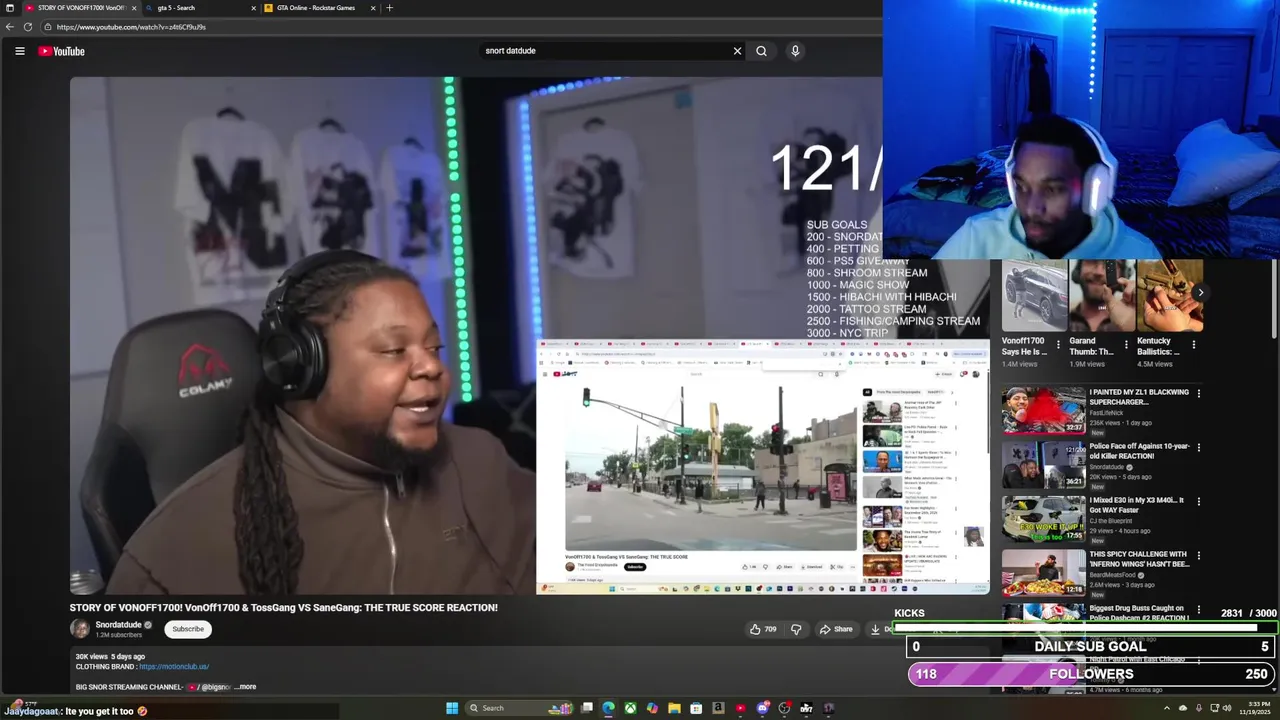The width and height of the screenshot is (1280, 720).
Task: Open the YouTube hamburger guide menu
Action: (19, 51)
